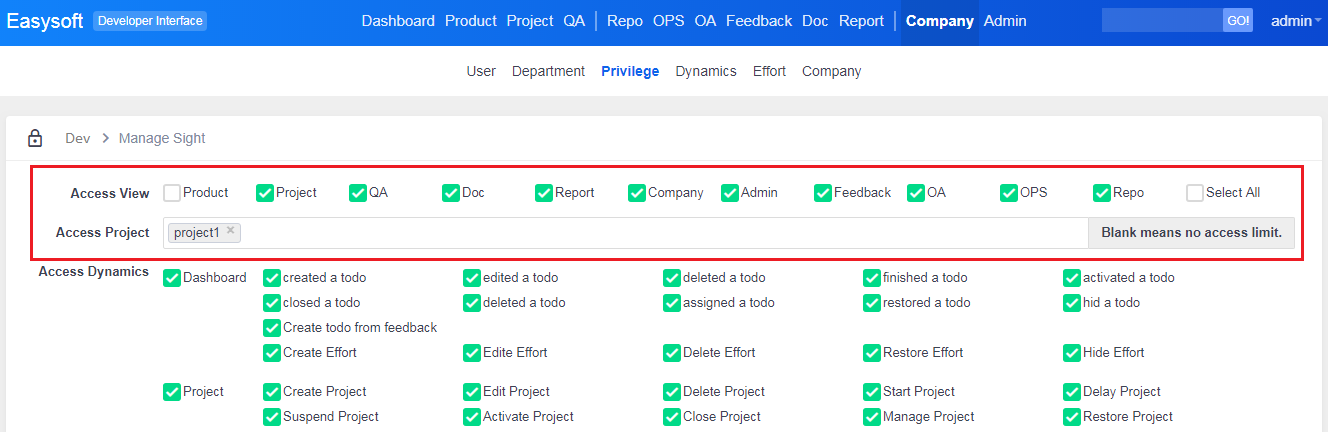Go to the Feedback top menu

tap(759, 21)
